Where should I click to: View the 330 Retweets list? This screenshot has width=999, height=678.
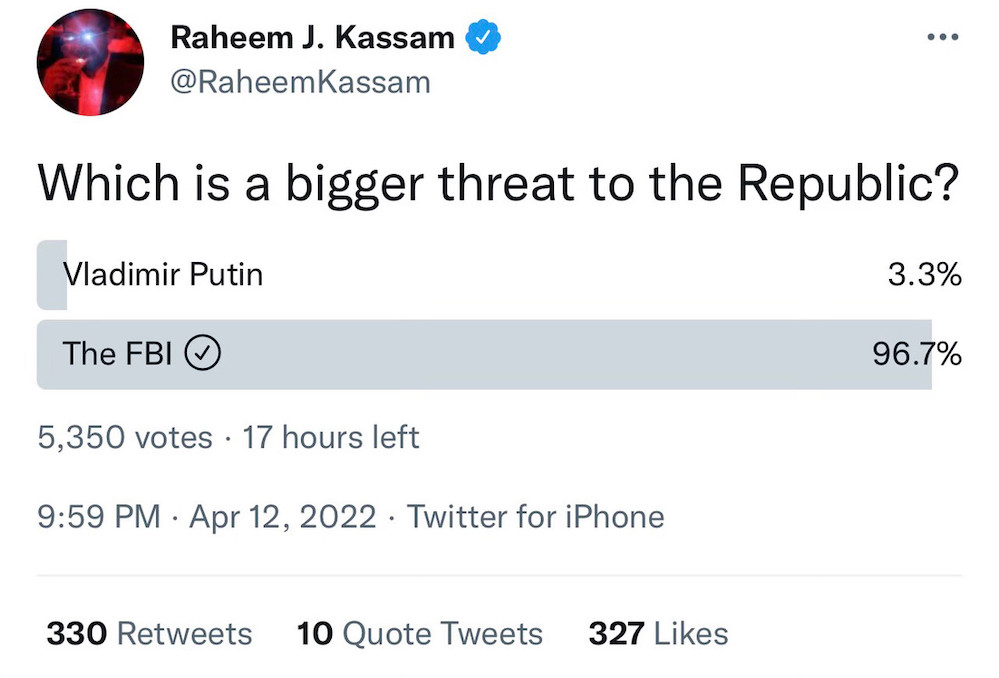coord(149,633)
